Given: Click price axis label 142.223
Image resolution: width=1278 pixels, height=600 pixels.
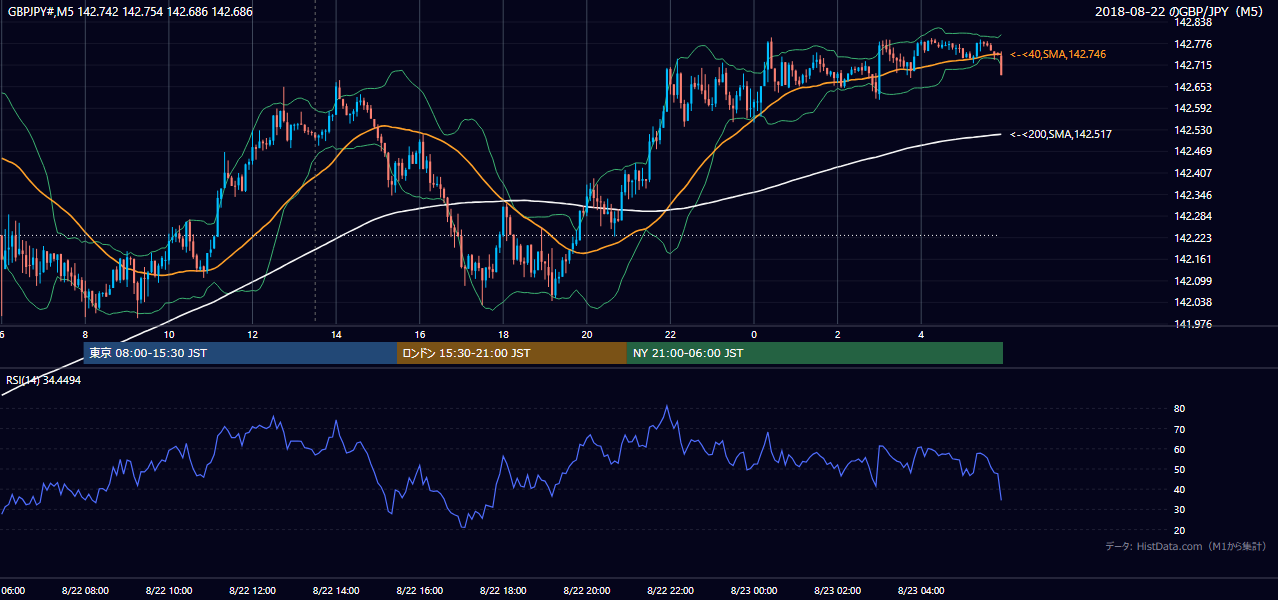Looking at the screenshot, I should click(x=1193, y=238).
